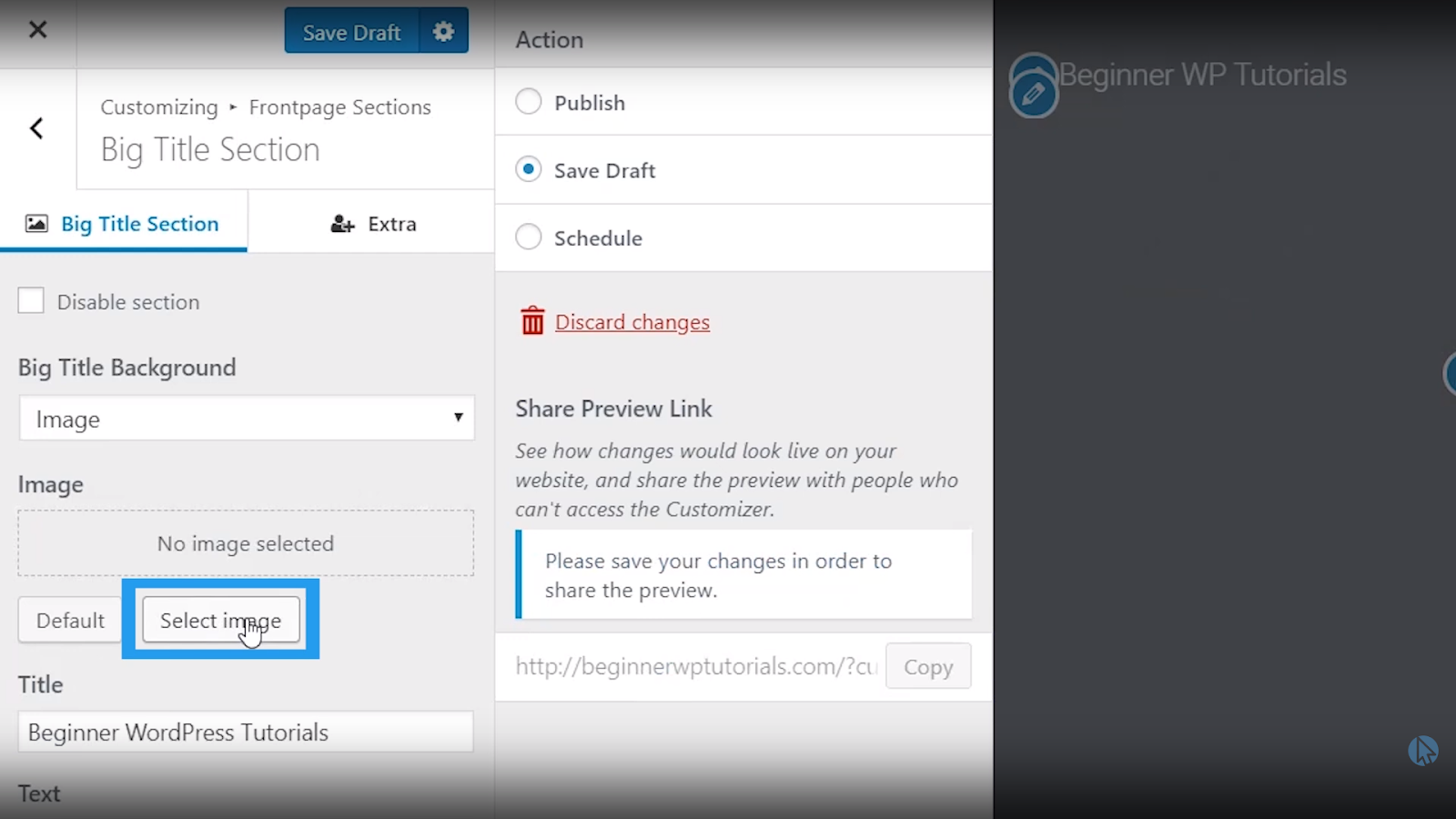Click the 'Please save your changes' notice
This screenshot has width=1456, height=819.
[743, 575]
